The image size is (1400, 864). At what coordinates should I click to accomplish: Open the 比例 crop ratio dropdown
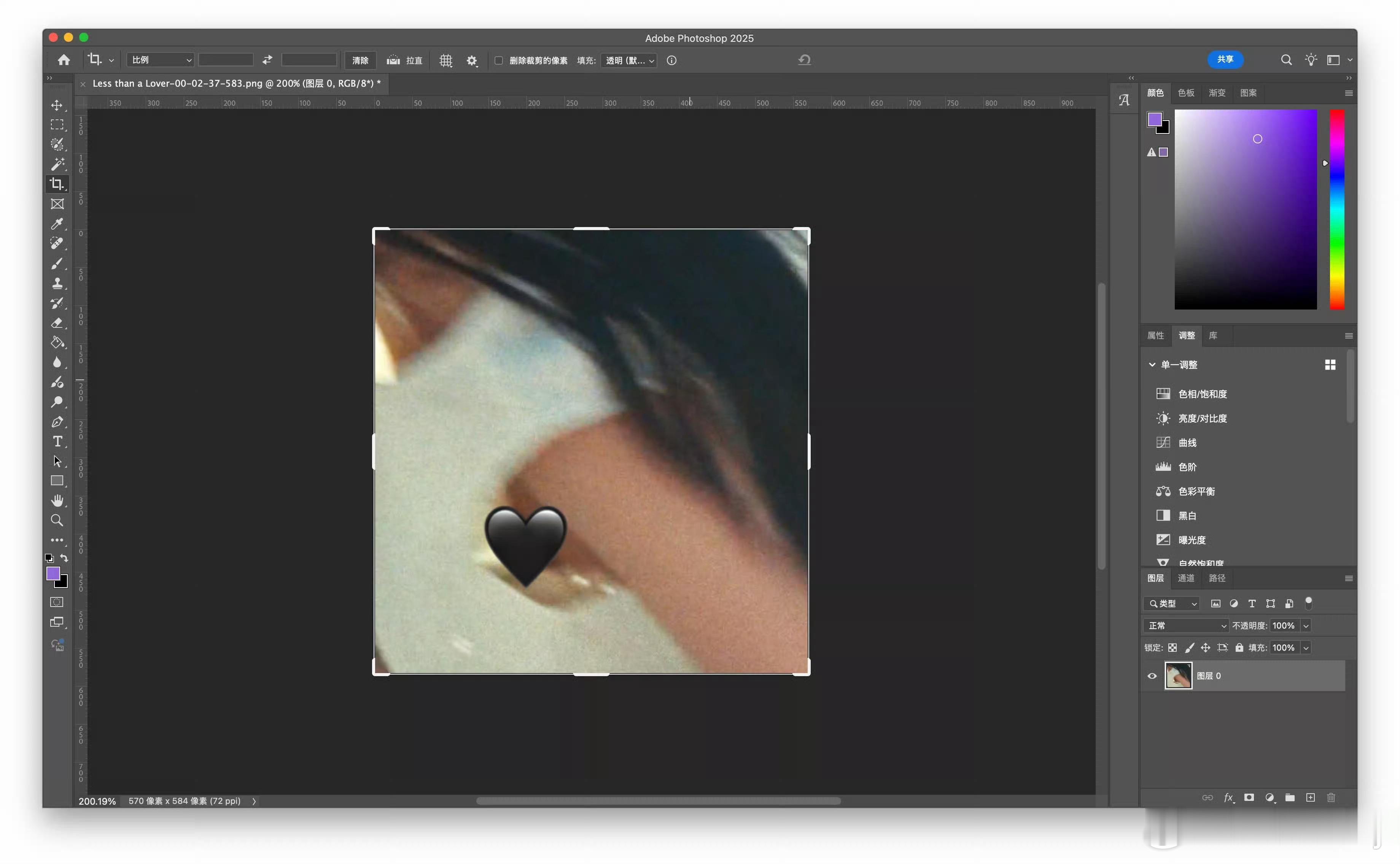click(161, 60)
